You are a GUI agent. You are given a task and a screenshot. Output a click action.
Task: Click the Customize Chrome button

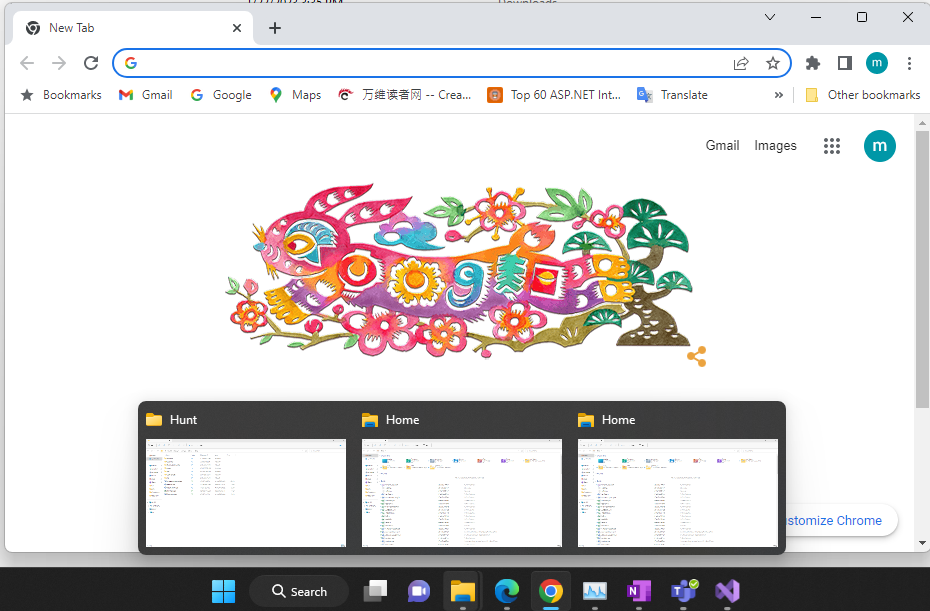841,520
